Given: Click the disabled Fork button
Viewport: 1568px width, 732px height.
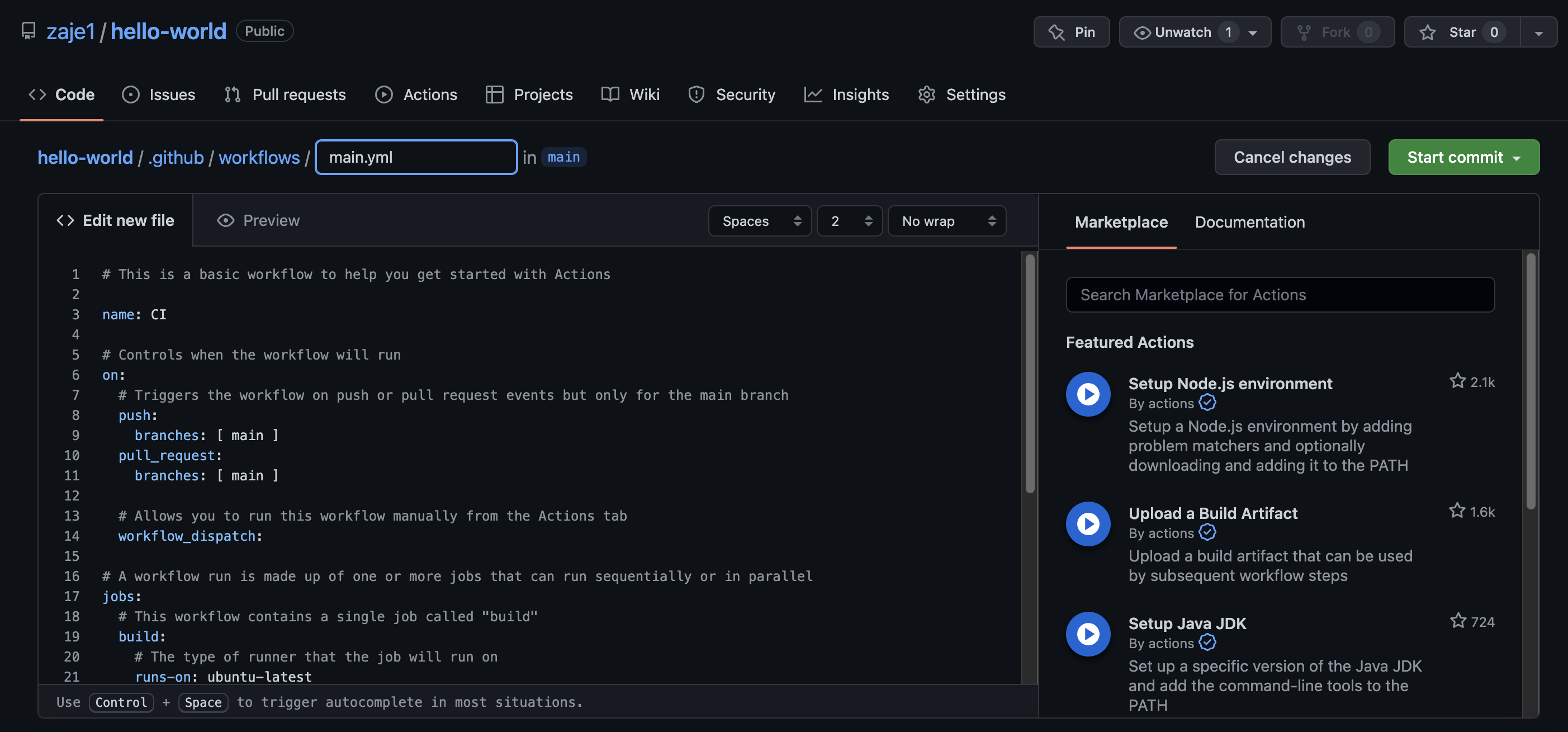Looking at the screenshot, I should click(1337, 32).
